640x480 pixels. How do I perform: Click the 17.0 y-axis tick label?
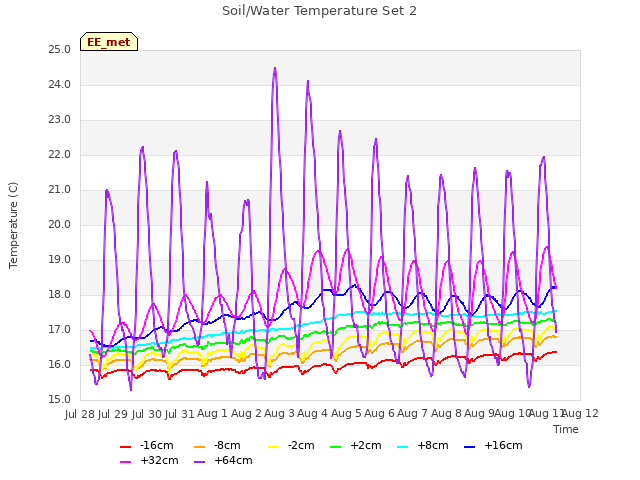[x=60, y=329]
